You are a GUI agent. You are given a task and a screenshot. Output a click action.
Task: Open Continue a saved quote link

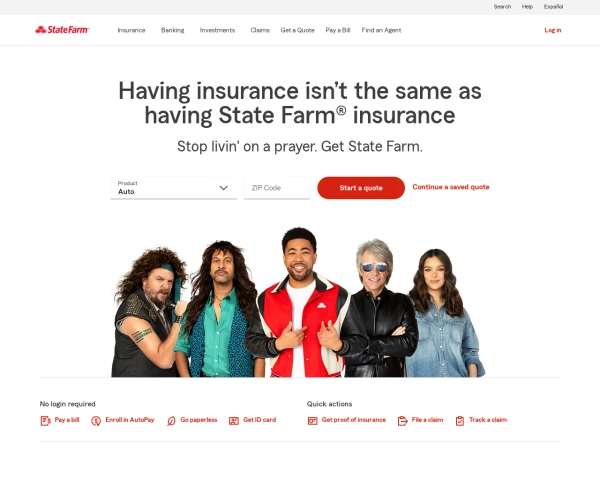click(x=451, y=187)
